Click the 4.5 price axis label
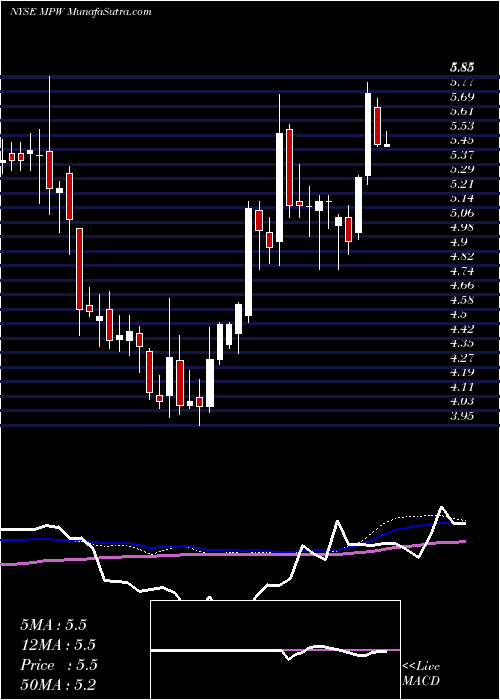Viewport: 500px width, 700px height. pos(459,314)
